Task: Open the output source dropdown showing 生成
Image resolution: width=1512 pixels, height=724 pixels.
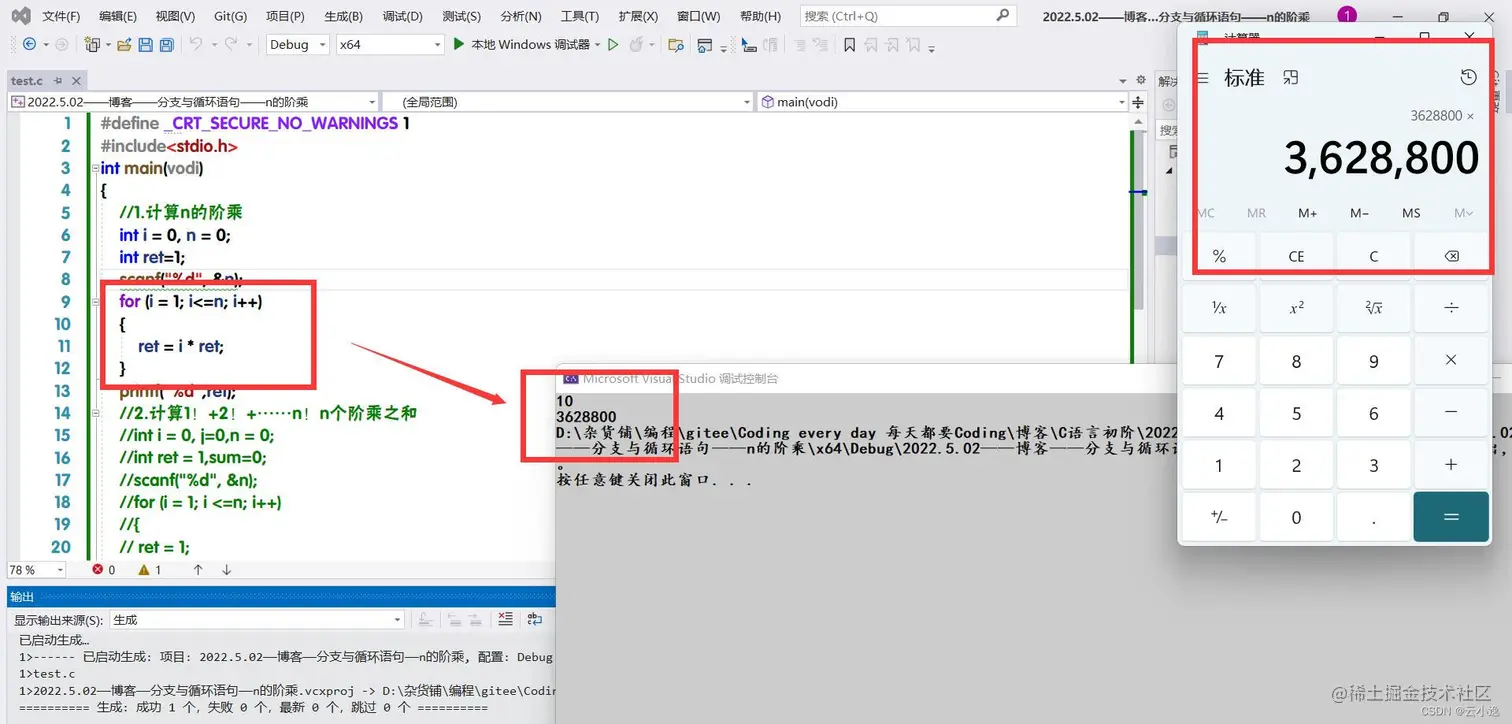Action: tap(258, 620)
